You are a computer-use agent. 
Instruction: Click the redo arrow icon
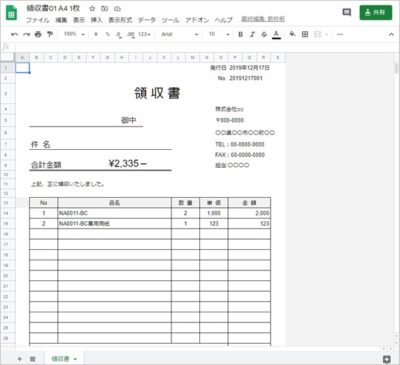coord(26,34)
